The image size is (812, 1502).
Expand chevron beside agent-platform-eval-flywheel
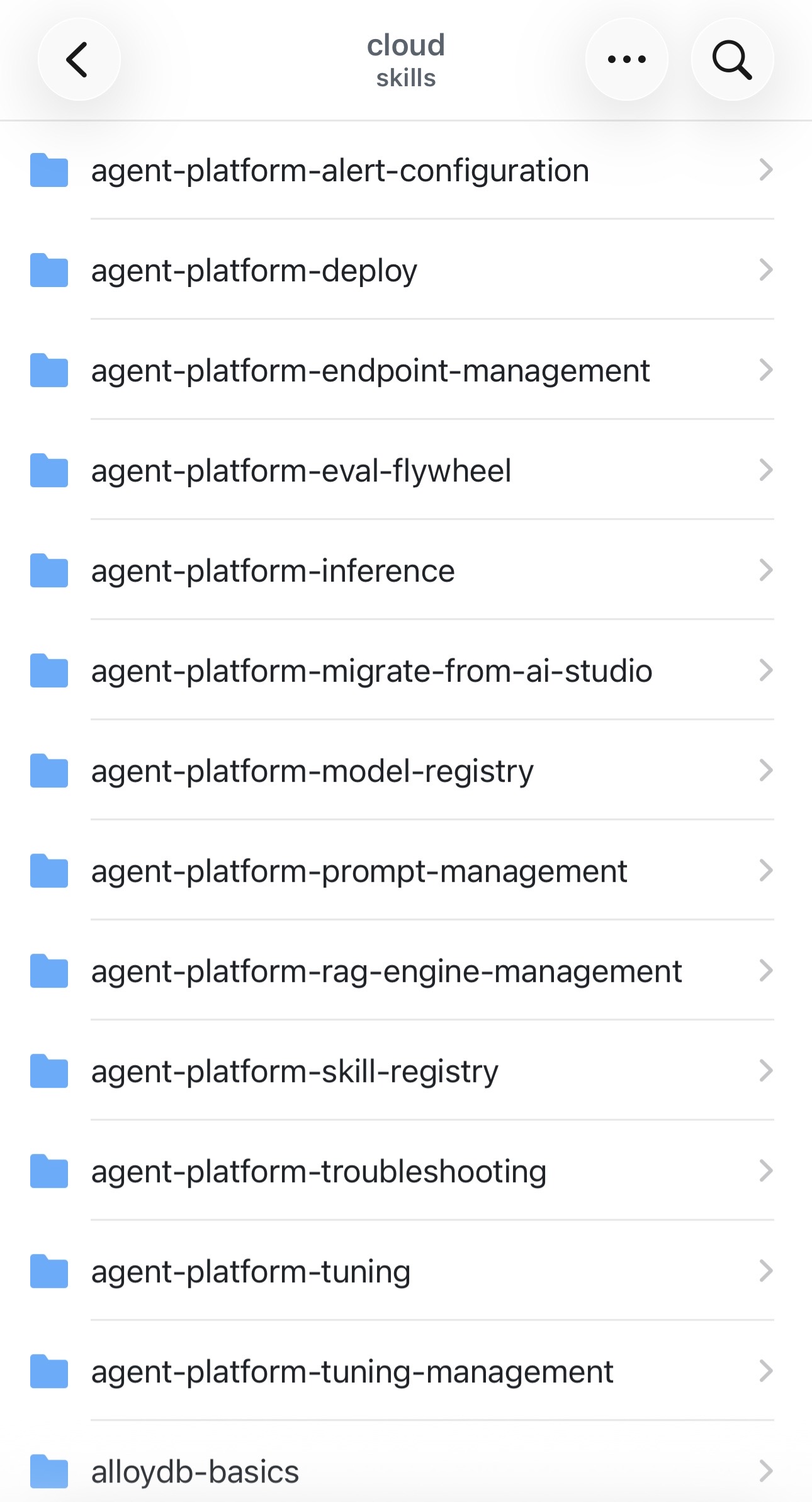coord(765,470)
